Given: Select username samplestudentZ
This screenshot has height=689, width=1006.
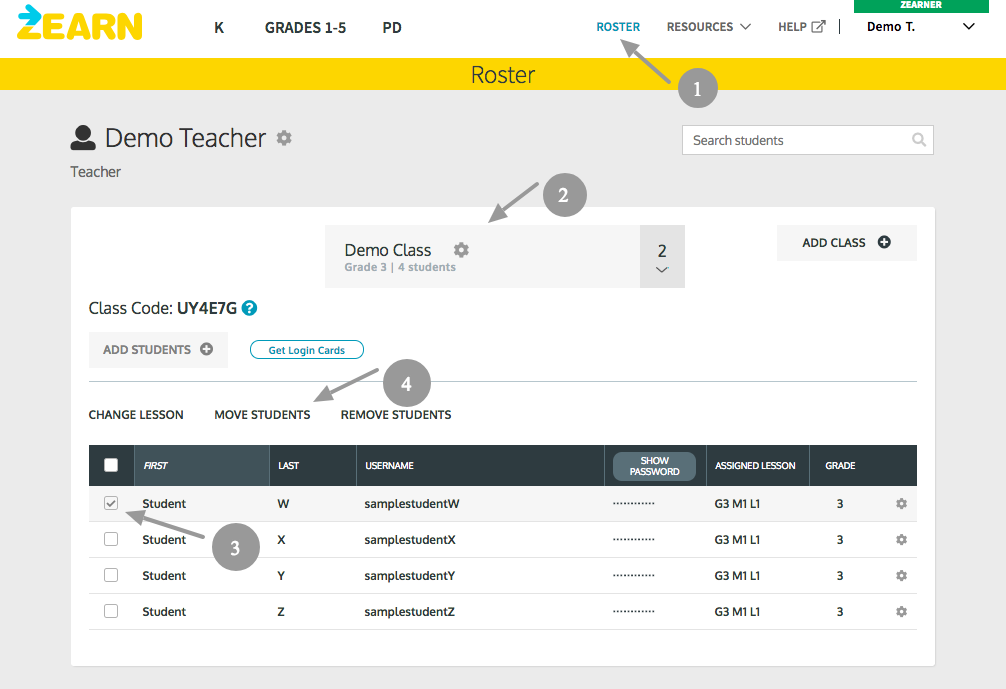Looking at the screenshot, I should (409, 611).
